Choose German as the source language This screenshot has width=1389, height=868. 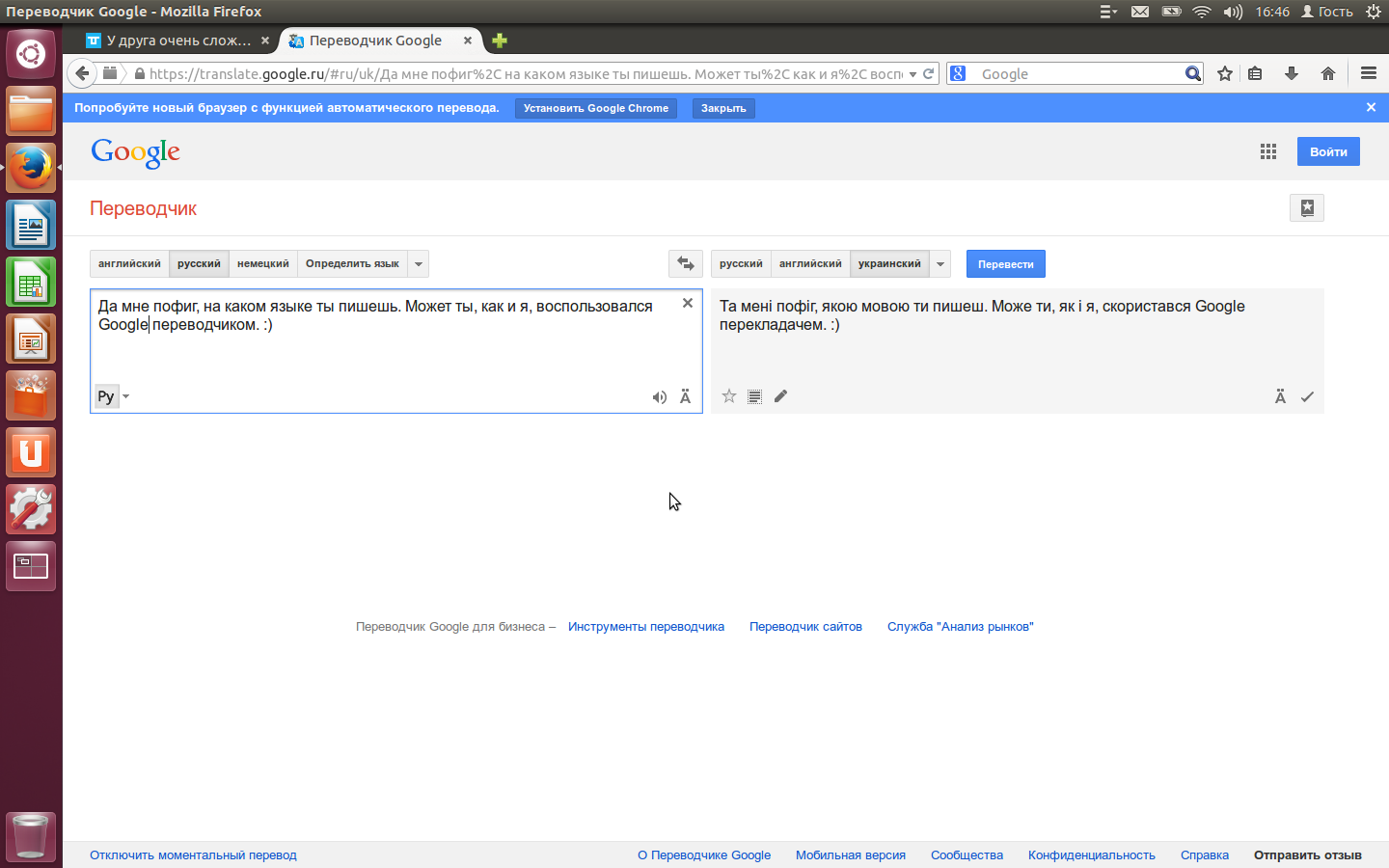tap(262, 263)
